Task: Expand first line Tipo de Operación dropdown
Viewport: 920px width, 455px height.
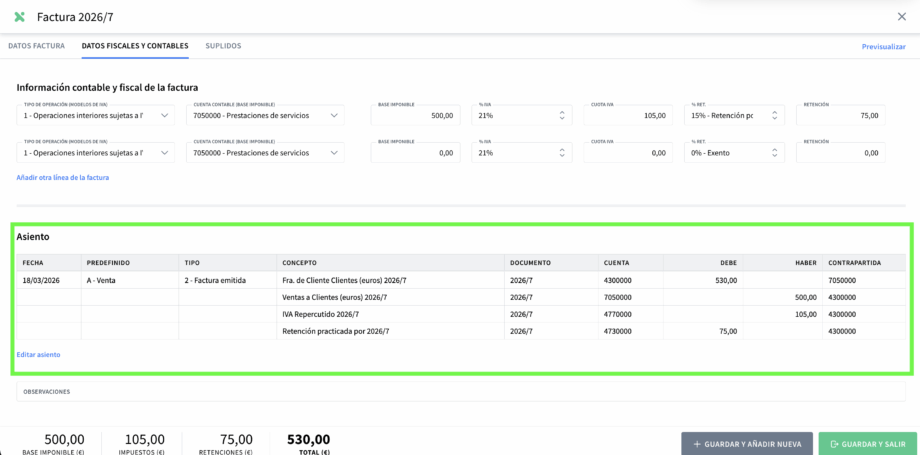Action: click(x=95, y=115)
